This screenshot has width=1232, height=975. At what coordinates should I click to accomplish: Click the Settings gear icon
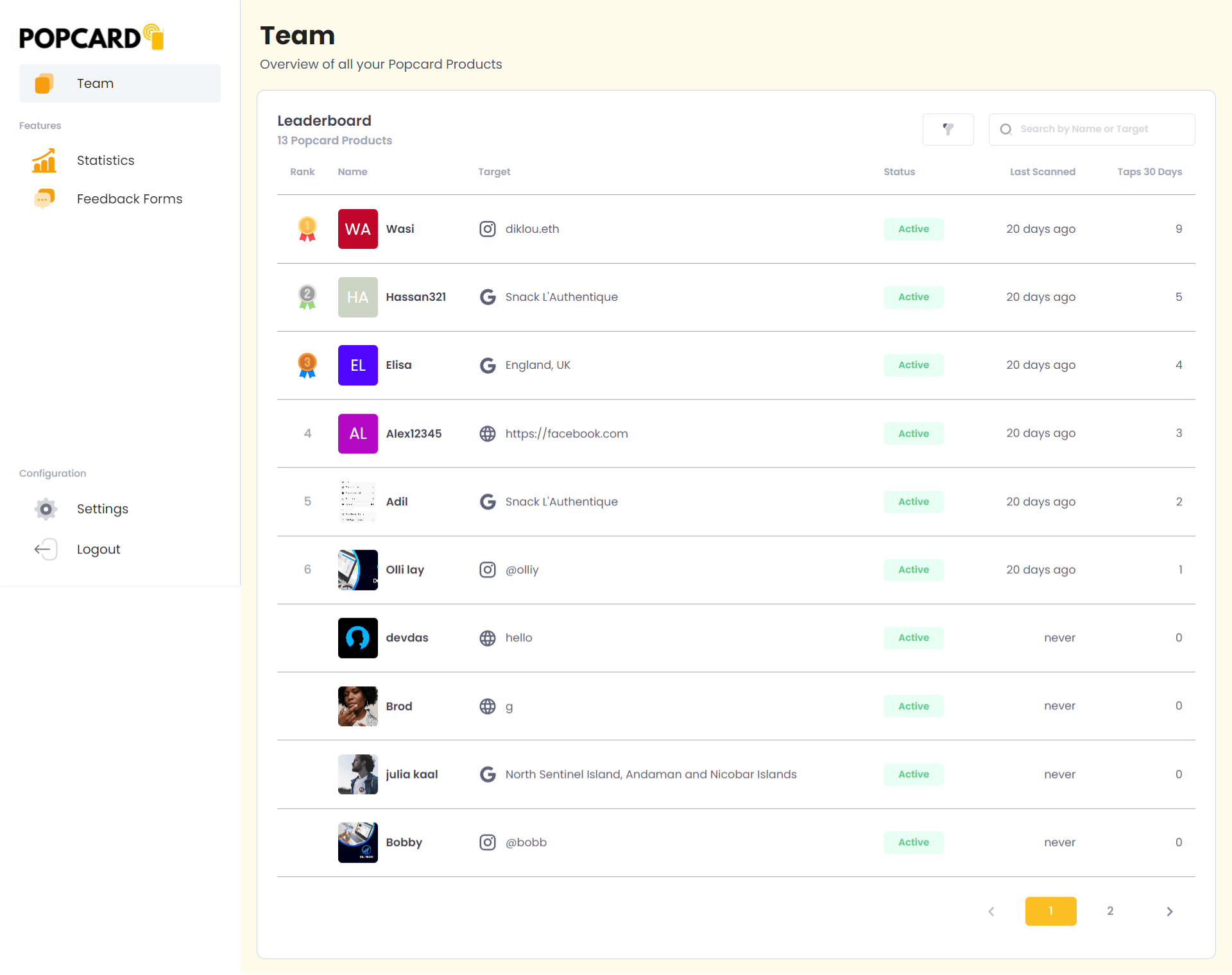pyautogui.click(x=46, y=509)
